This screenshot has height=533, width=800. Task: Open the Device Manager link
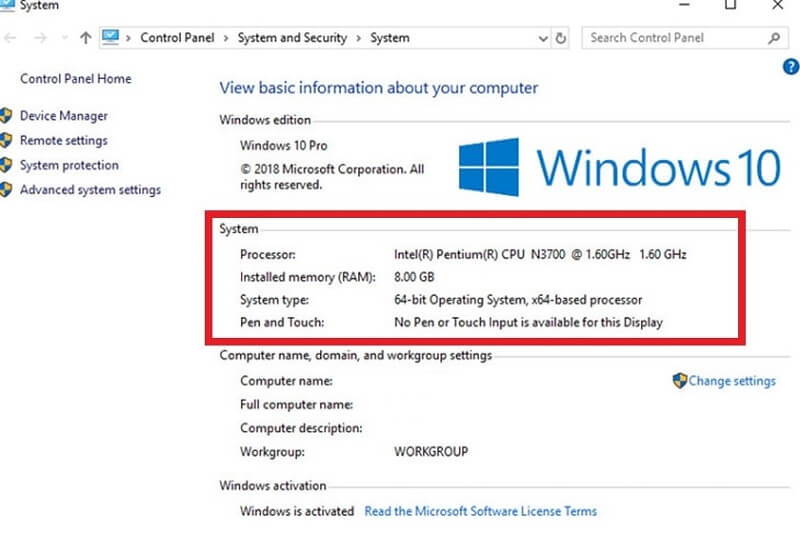click(x=63, y=116)
